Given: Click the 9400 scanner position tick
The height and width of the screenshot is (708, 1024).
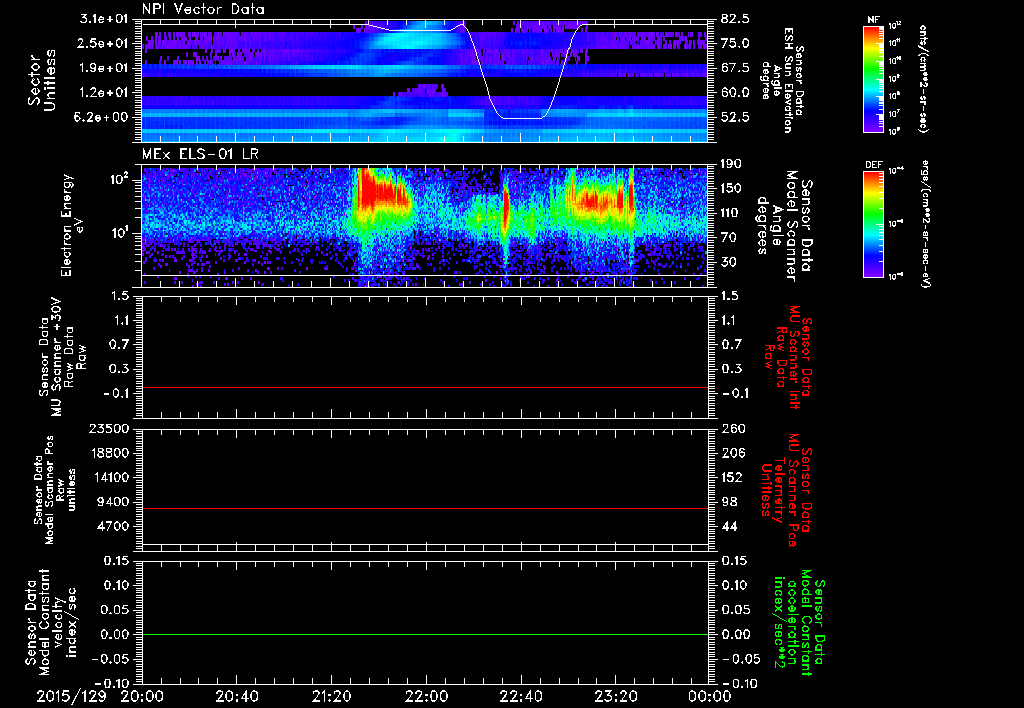Looking at the screenshot, I should (114, 502).
